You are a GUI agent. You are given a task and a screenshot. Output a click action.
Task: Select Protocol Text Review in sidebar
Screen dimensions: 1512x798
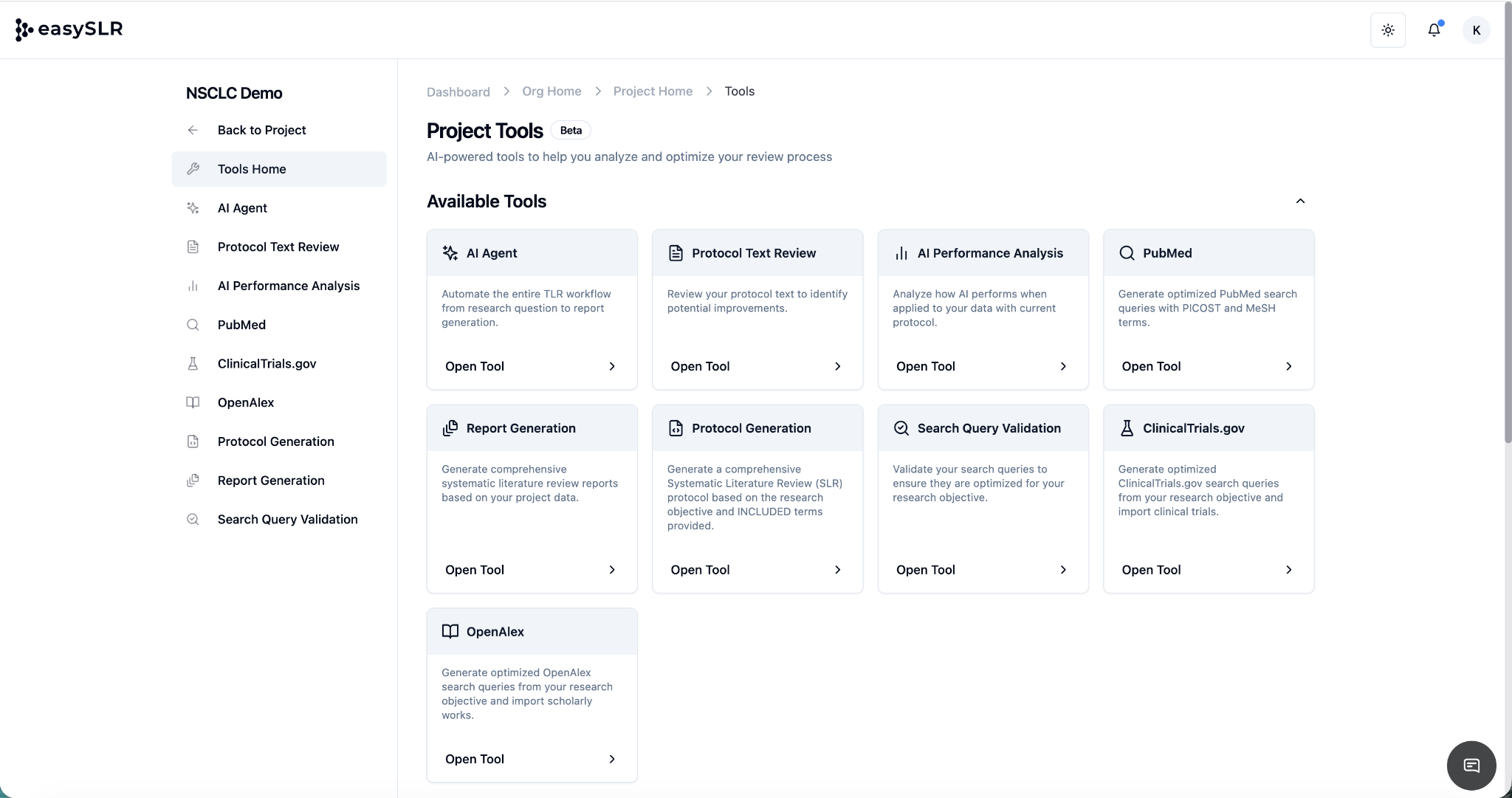click(278, 247)
